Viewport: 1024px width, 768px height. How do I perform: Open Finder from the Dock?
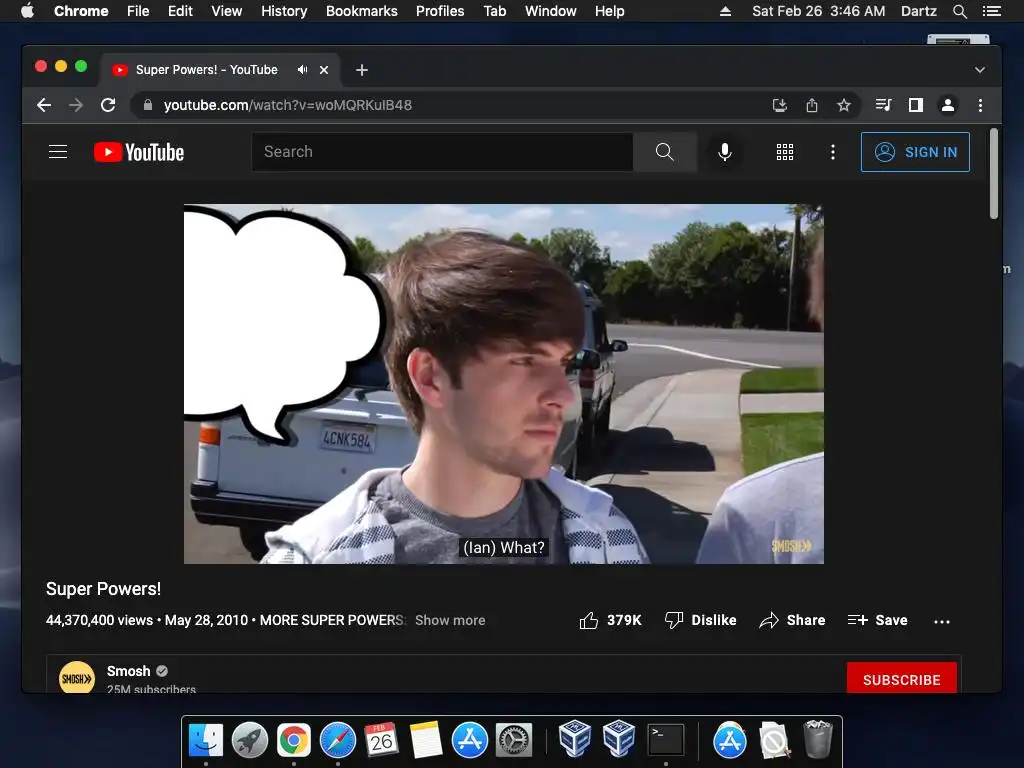[x=206, y=740]
